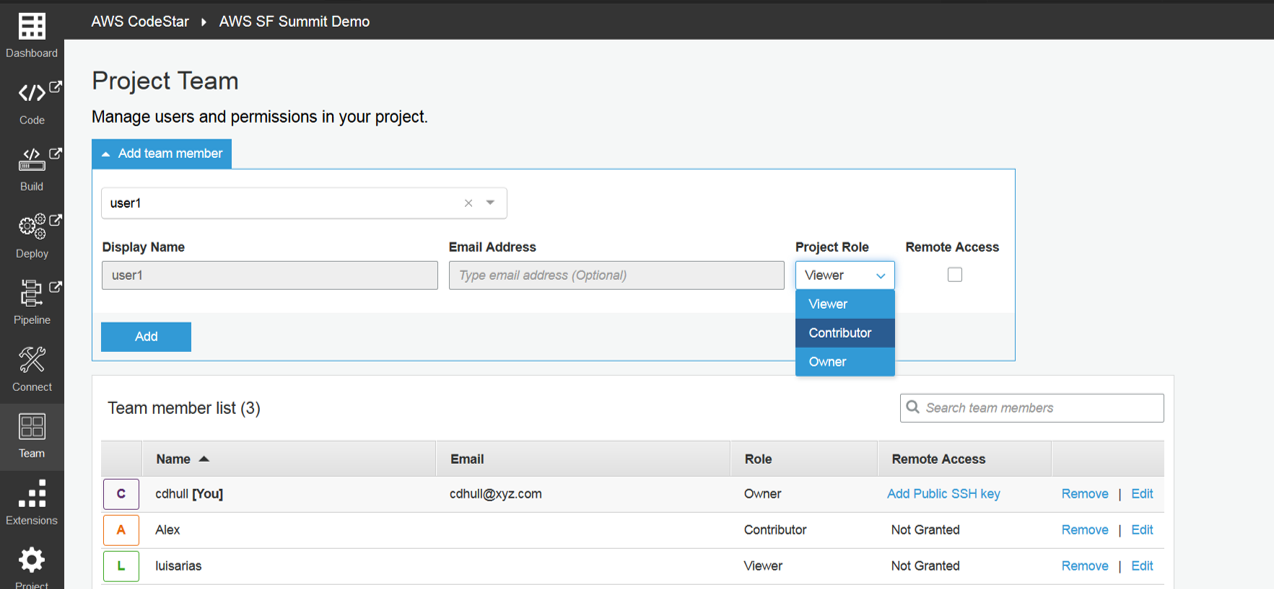The width and height of the screenshot is (1274, 589).
Task: Go to Build in sidebar
Action: (32, 160)
